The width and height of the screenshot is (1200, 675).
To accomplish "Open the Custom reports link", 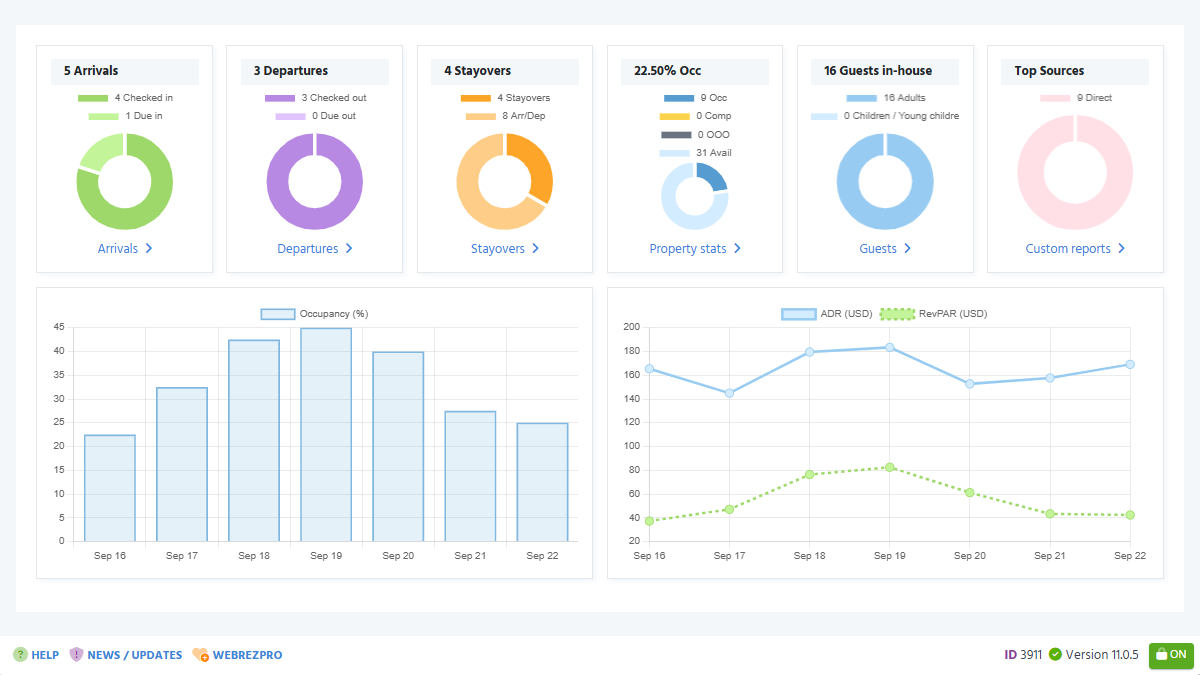I will point(1075,248).
